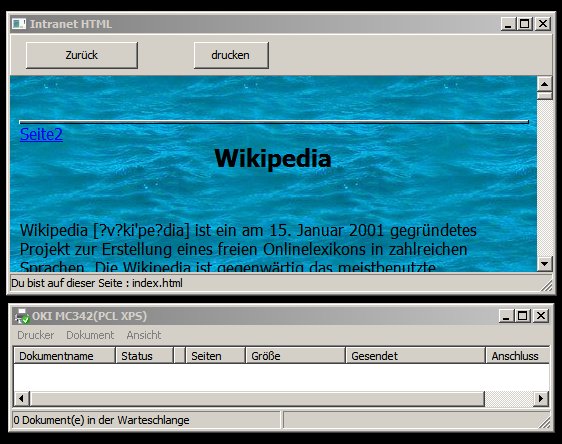Open the Drucker menu
Screen dimensions: 562x444
point(36,335)
